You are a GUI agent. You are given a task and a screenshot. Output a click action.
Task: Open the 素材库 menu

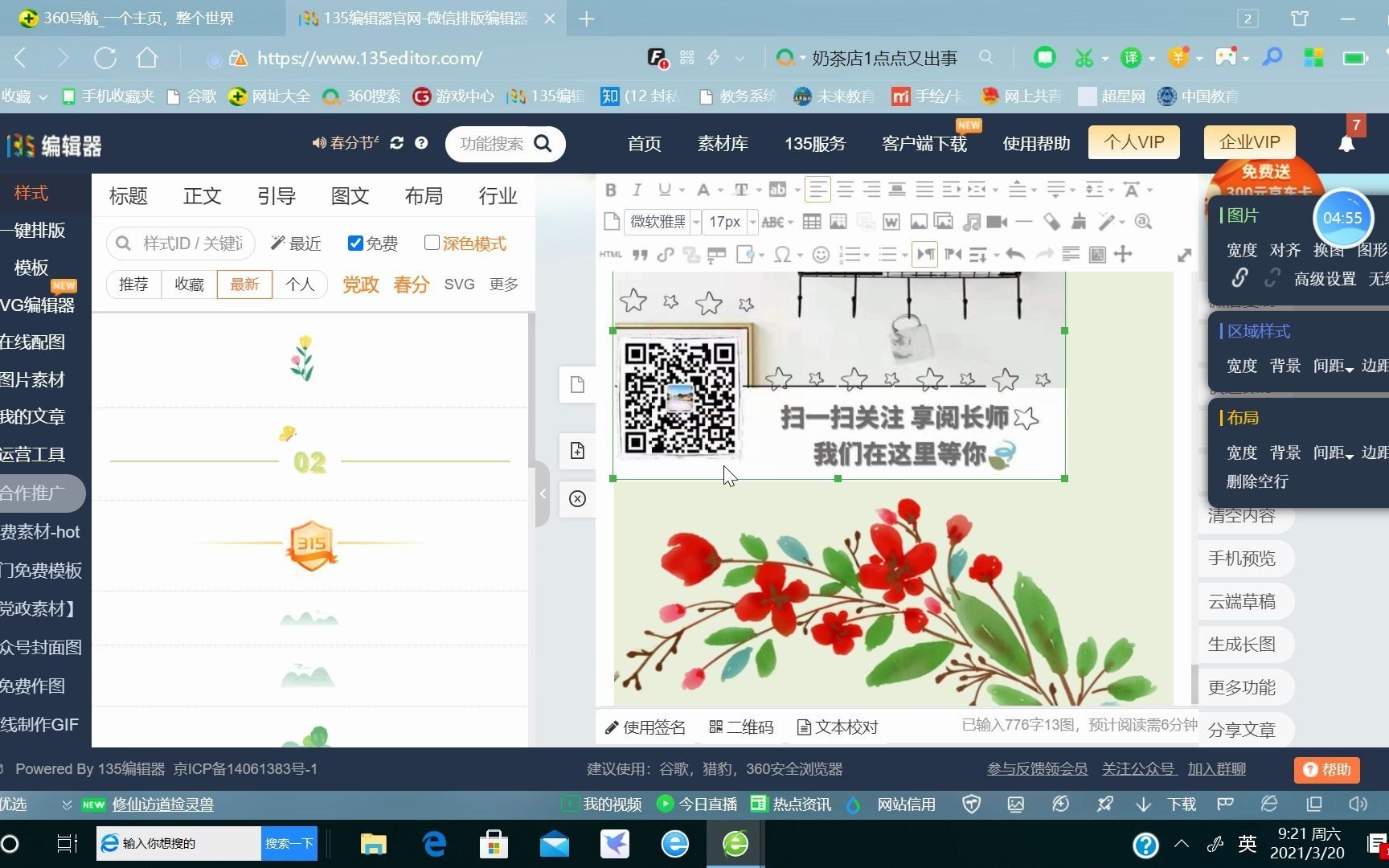[x=722, y=143]
